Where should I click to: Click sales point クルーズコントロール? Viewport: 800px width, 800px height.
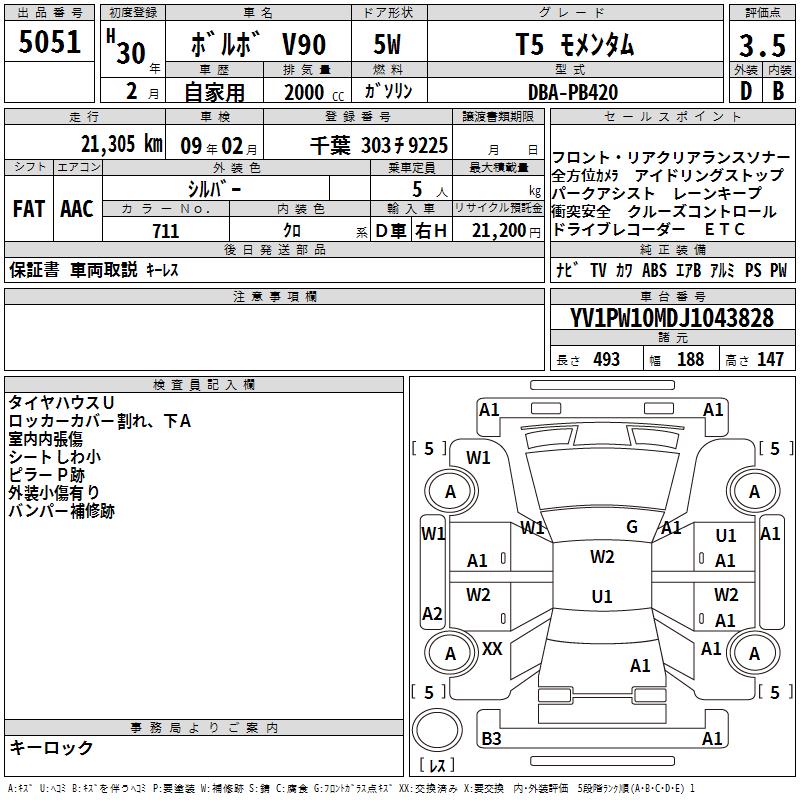tap(702, 212)
